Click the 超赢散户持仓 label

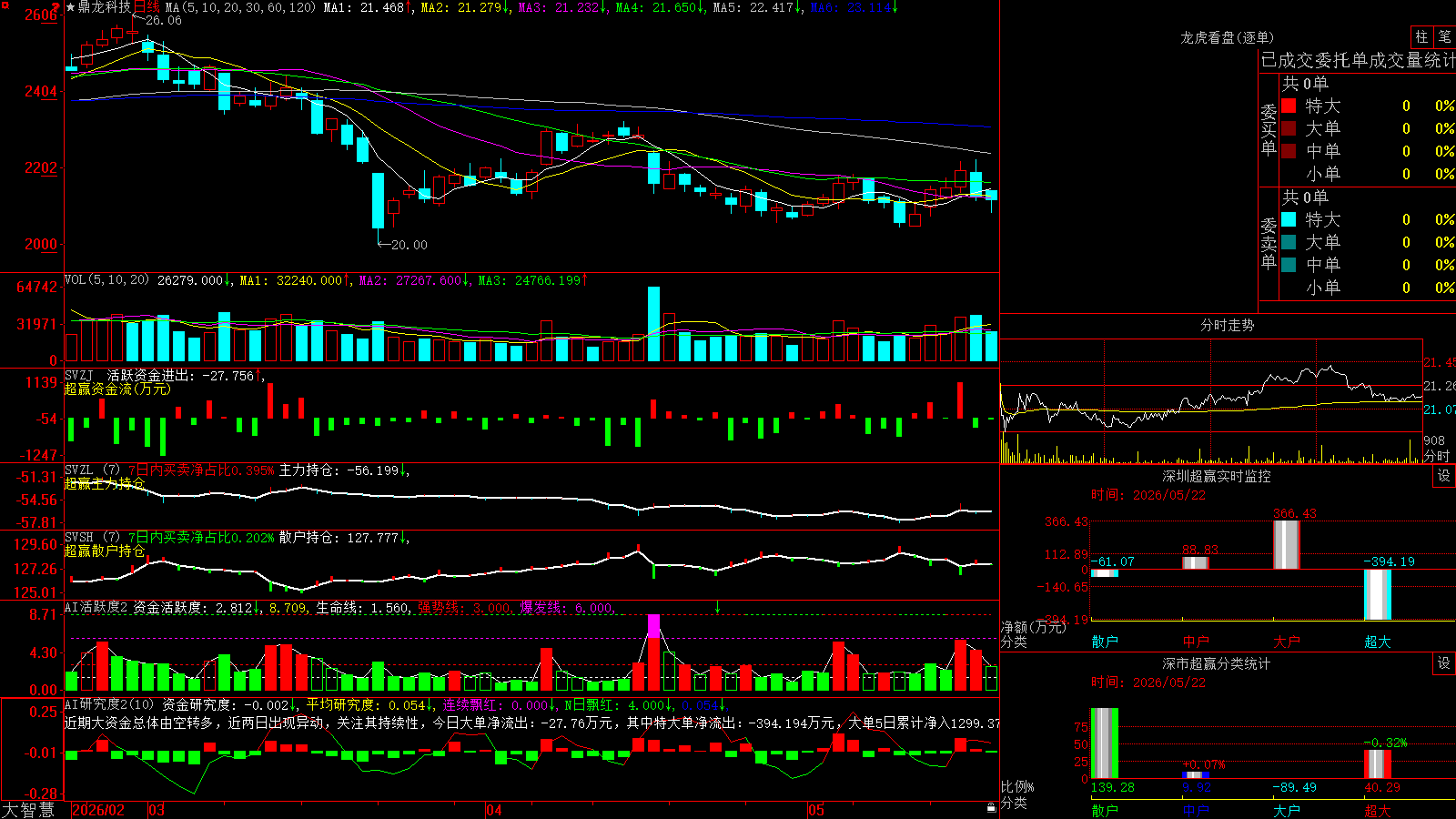coord(105,551)
